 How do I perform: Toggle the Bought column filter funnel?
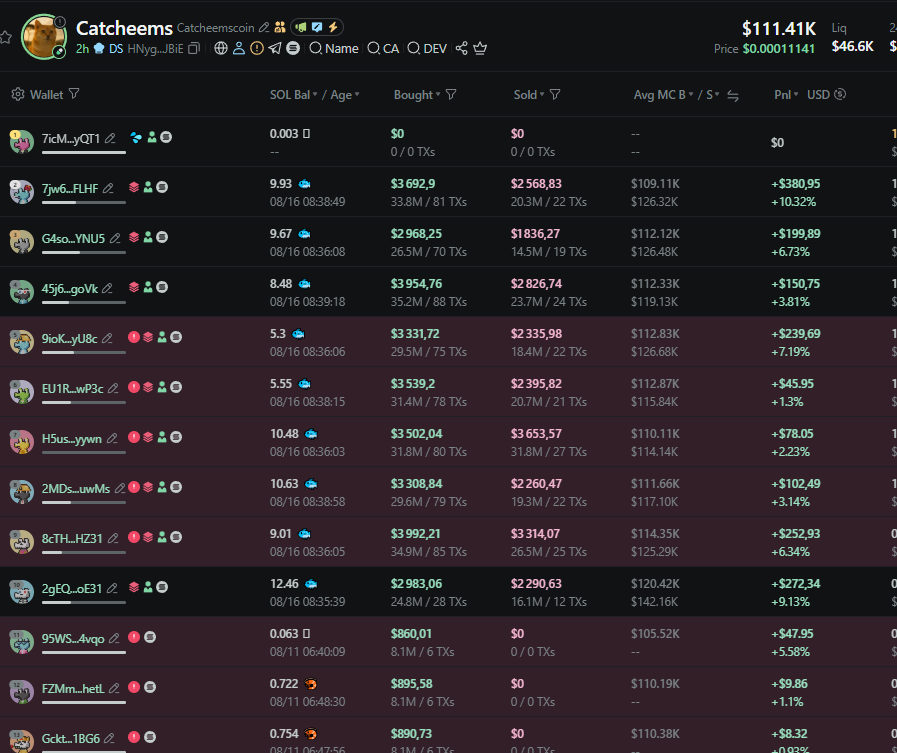451,94
